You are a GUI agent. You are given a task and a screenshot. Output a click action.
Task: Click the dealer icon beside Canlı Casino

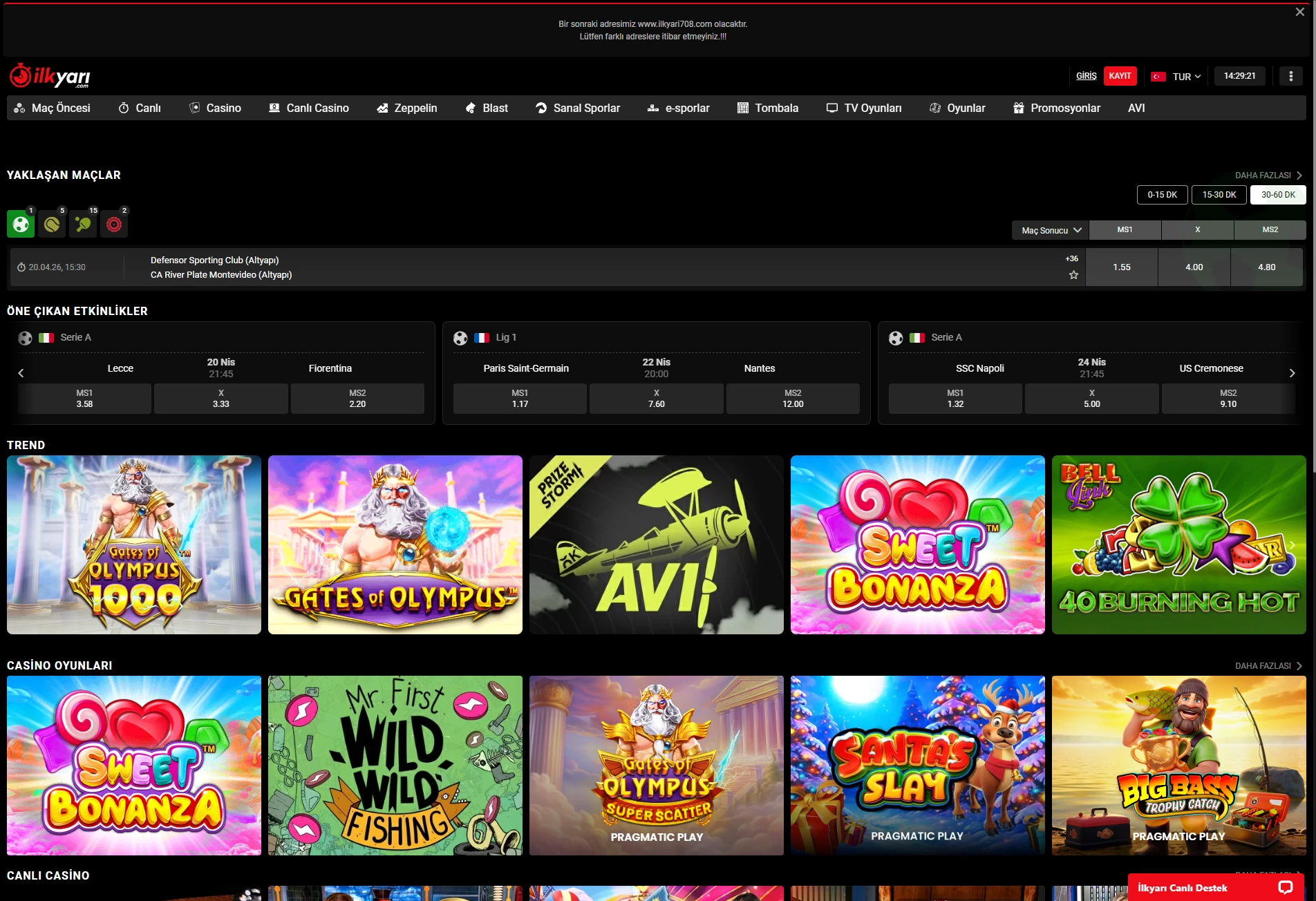click(274, 108)
